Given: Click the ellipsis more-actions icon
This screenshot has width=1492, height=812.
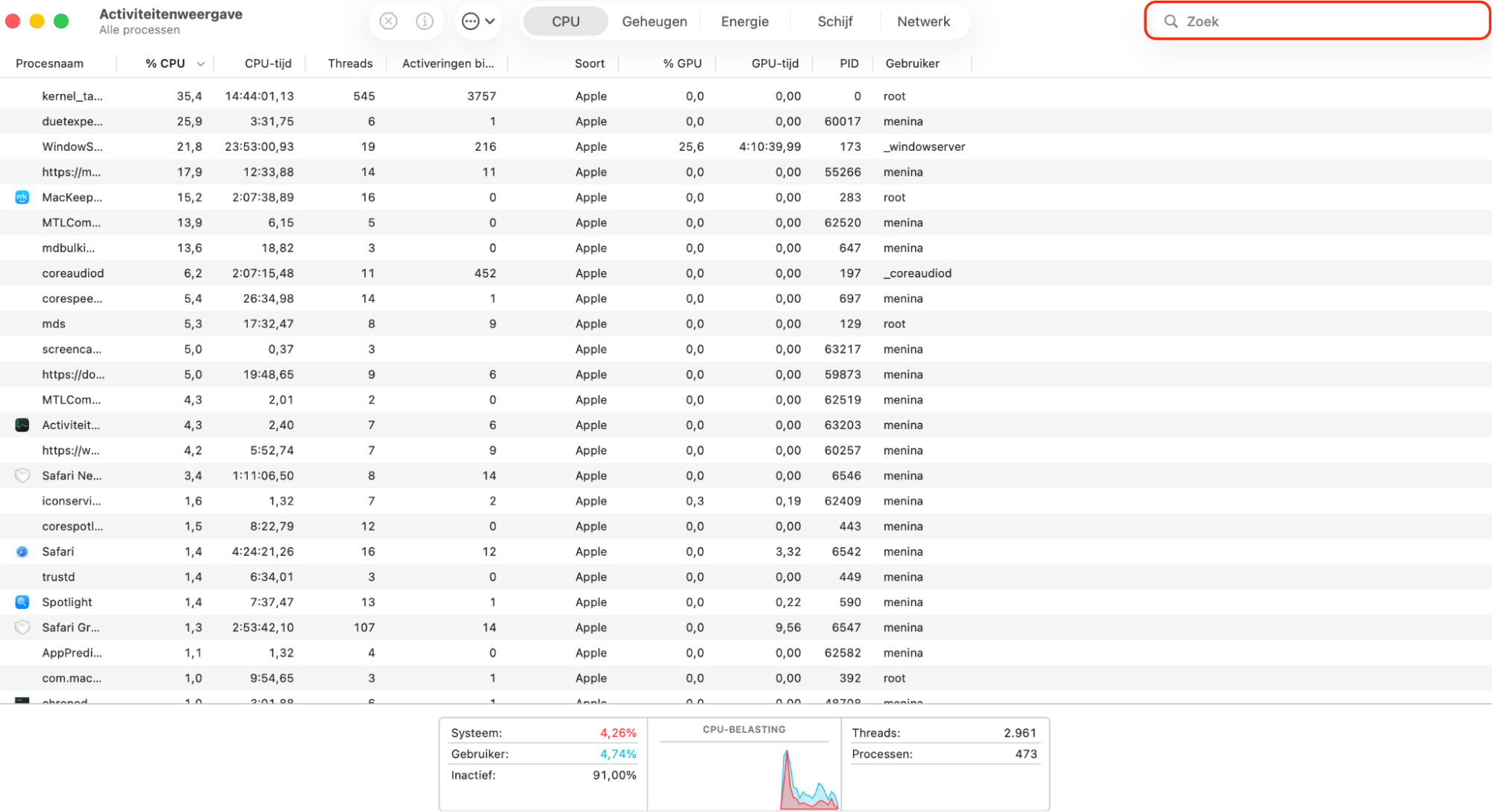Looking at the screenshot, I should point(470,21).
